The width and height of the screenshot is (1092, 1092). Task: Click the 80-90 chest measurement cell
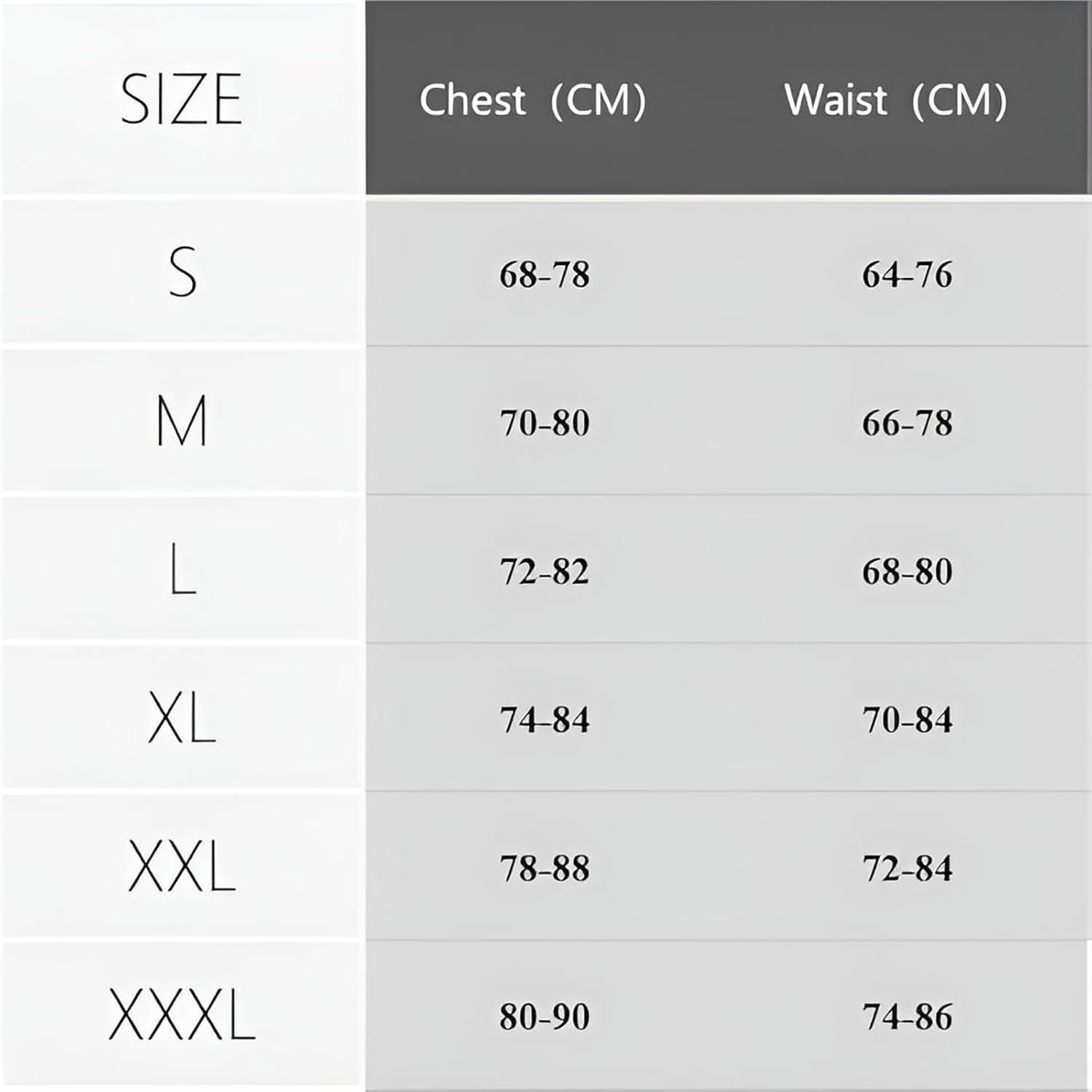tap(545, 1017)
